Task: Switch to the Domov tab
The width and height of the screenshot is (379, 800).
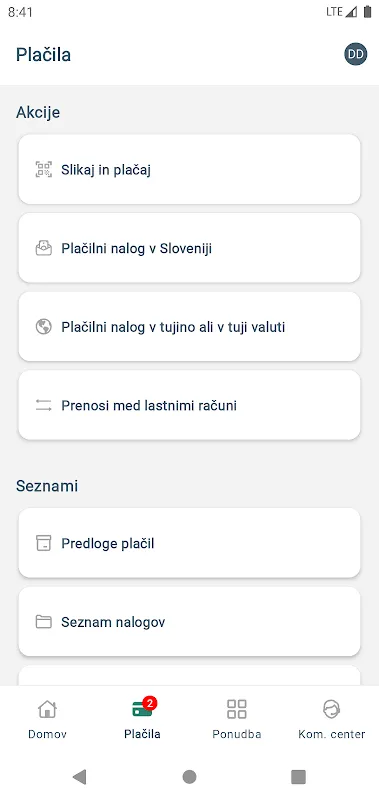Action: click(47, 719)
